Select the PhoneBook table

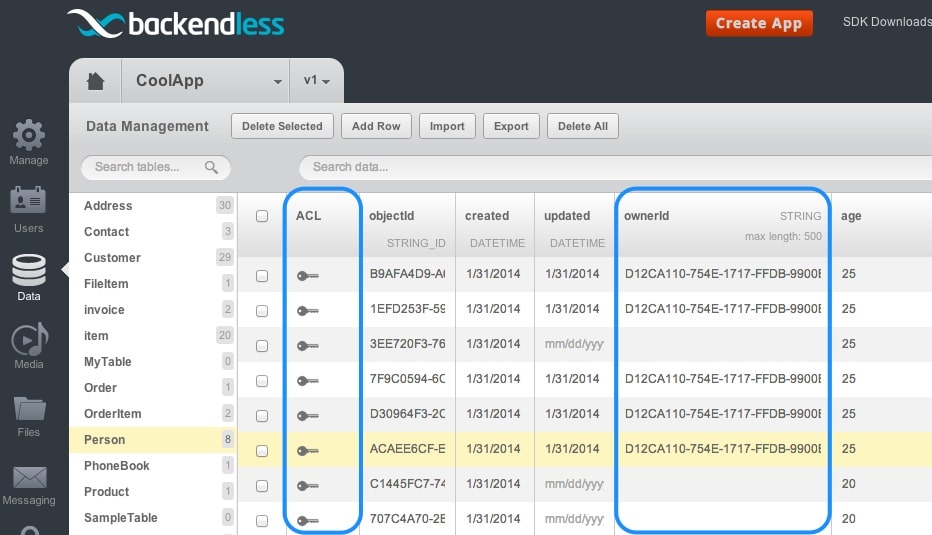[153, 466]
